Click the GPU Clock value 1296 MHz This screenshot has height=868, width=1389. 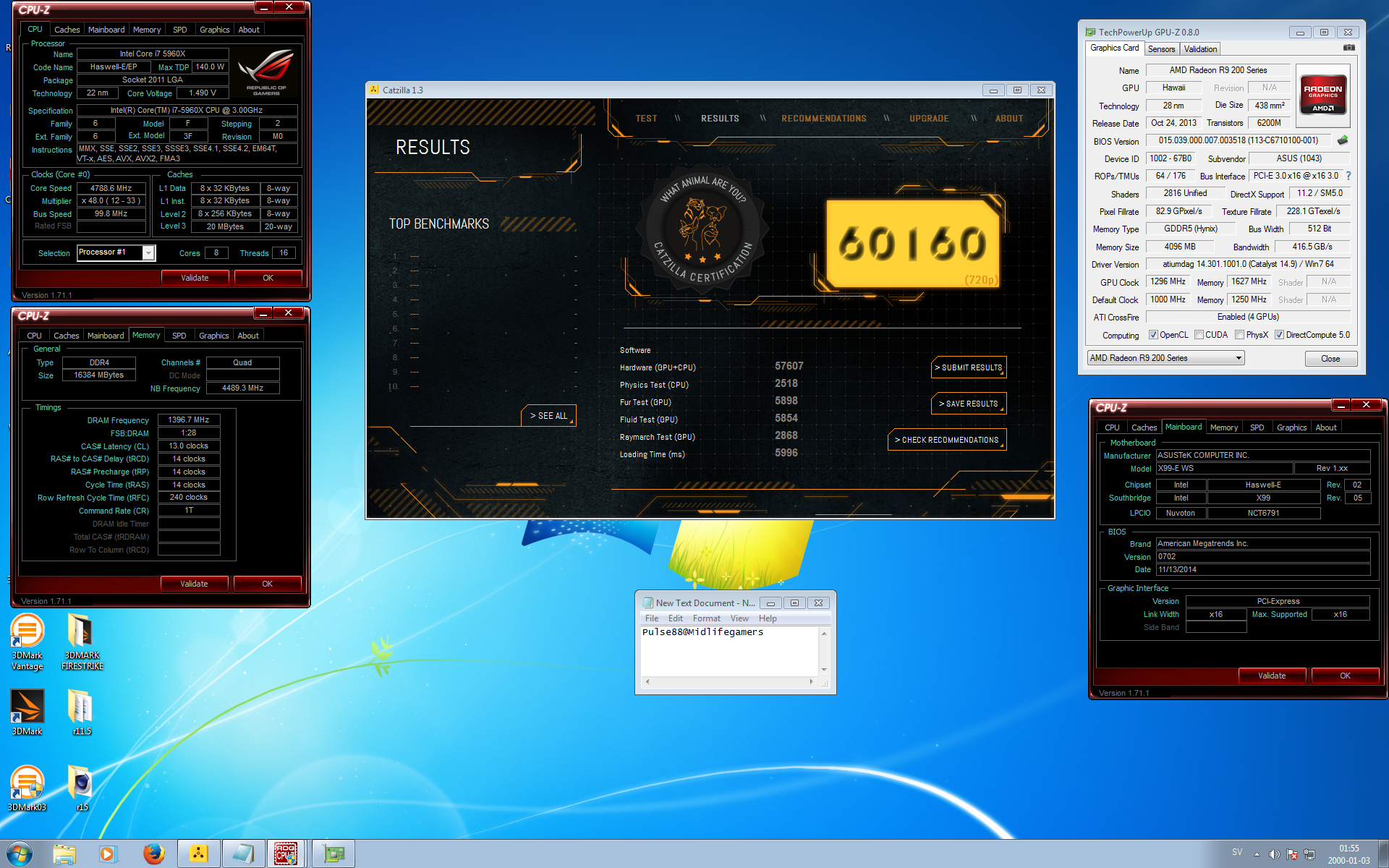1168,281
